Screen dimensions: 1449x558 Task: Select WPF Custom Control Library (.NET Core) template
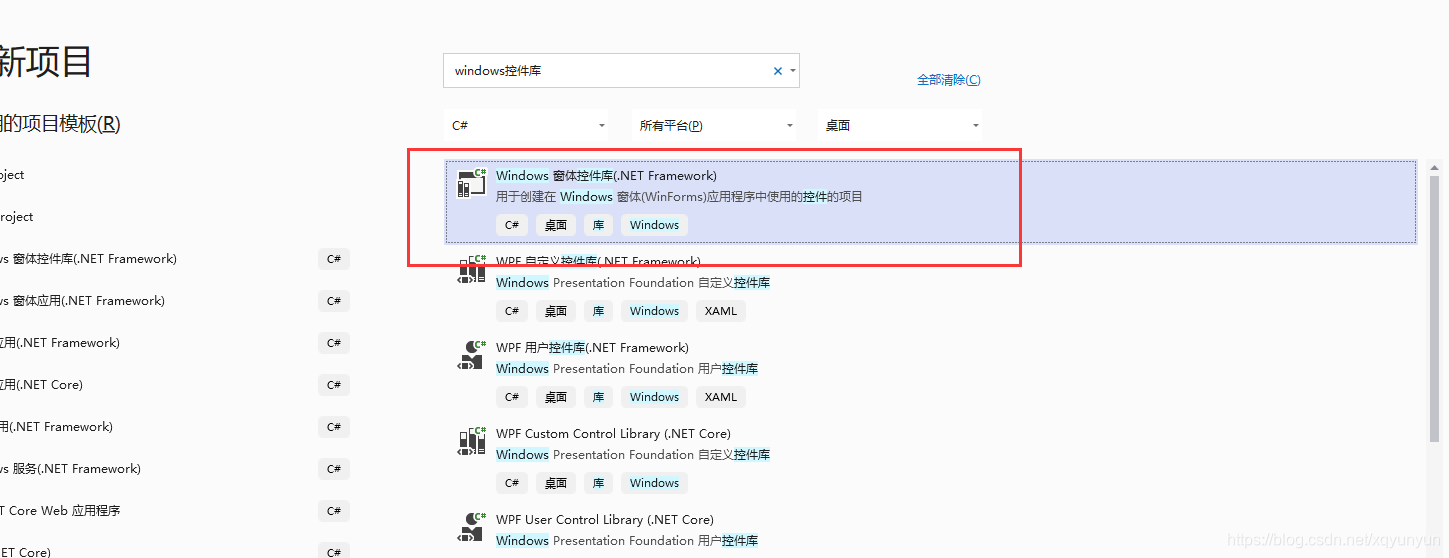[x=930, y=458]
